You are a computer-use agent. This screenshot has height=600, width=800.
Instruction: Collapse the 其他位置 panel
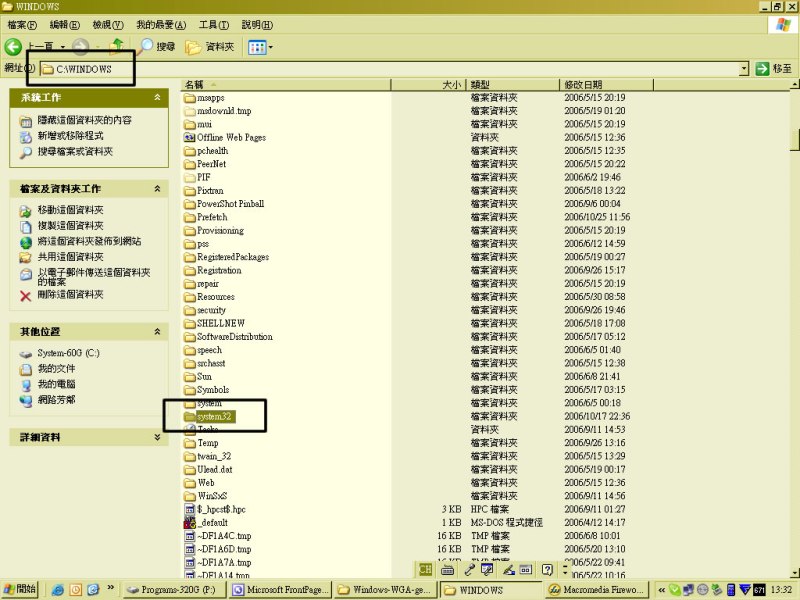pyautogui.click(x=157, y=332)
